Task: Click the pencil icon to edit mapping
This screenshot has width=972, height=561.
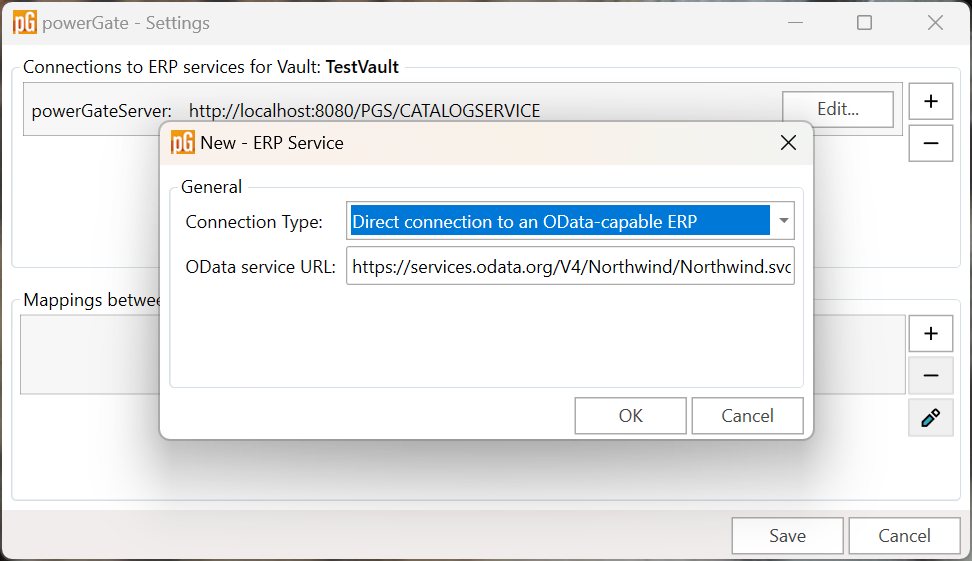Action: click(x=930, y=418)
